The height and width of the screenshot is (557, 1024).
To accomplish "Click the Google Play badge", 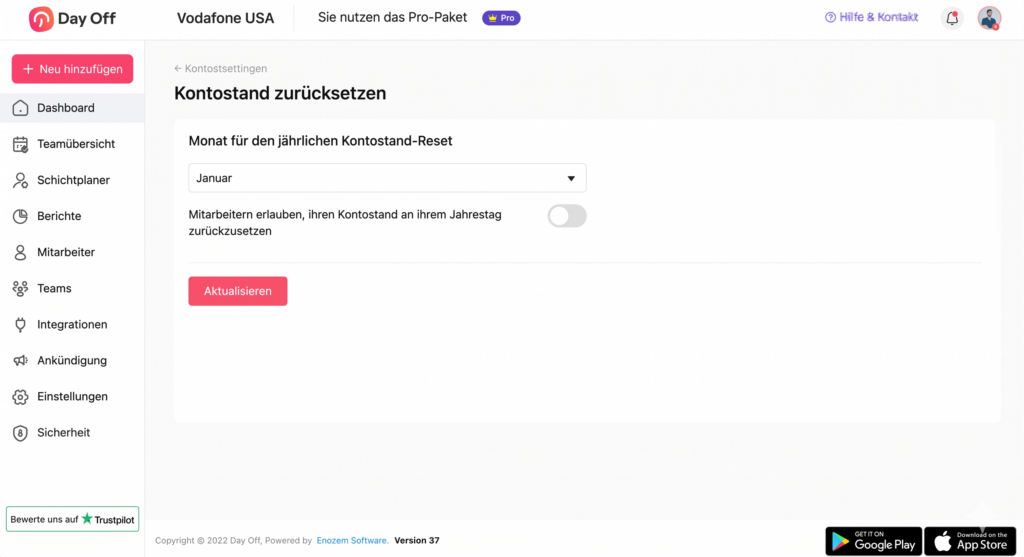I will click(873, 541).
